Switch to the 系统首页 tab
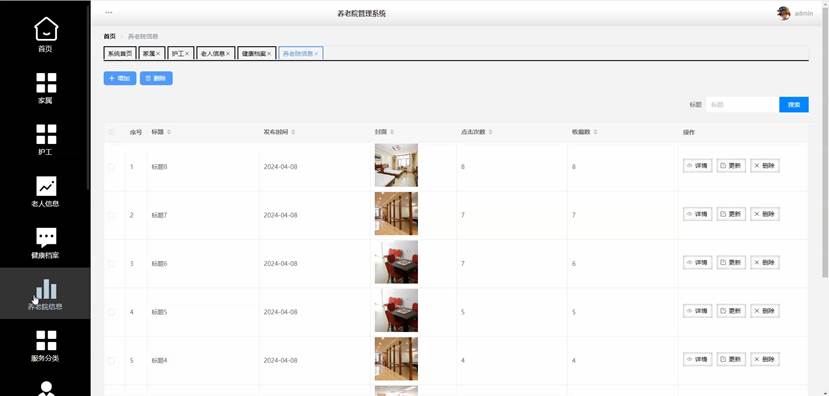Image resolution: width=829 pixels, height=396 pixels. click(x=121, y=54)
